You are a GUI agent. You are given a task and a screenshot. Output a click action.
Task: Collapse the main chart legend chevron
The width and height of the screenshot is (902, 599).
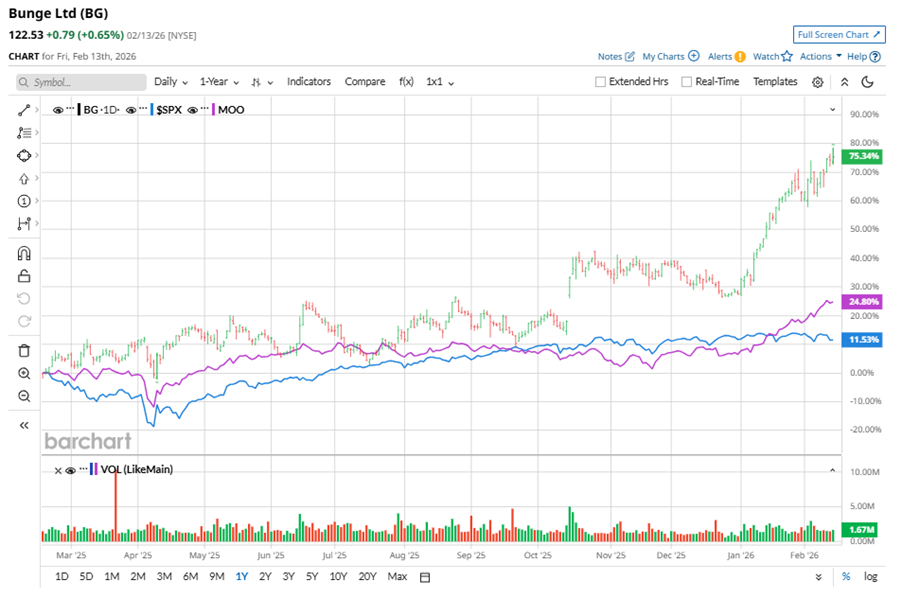pyautogui.click(x=832, y=109)
